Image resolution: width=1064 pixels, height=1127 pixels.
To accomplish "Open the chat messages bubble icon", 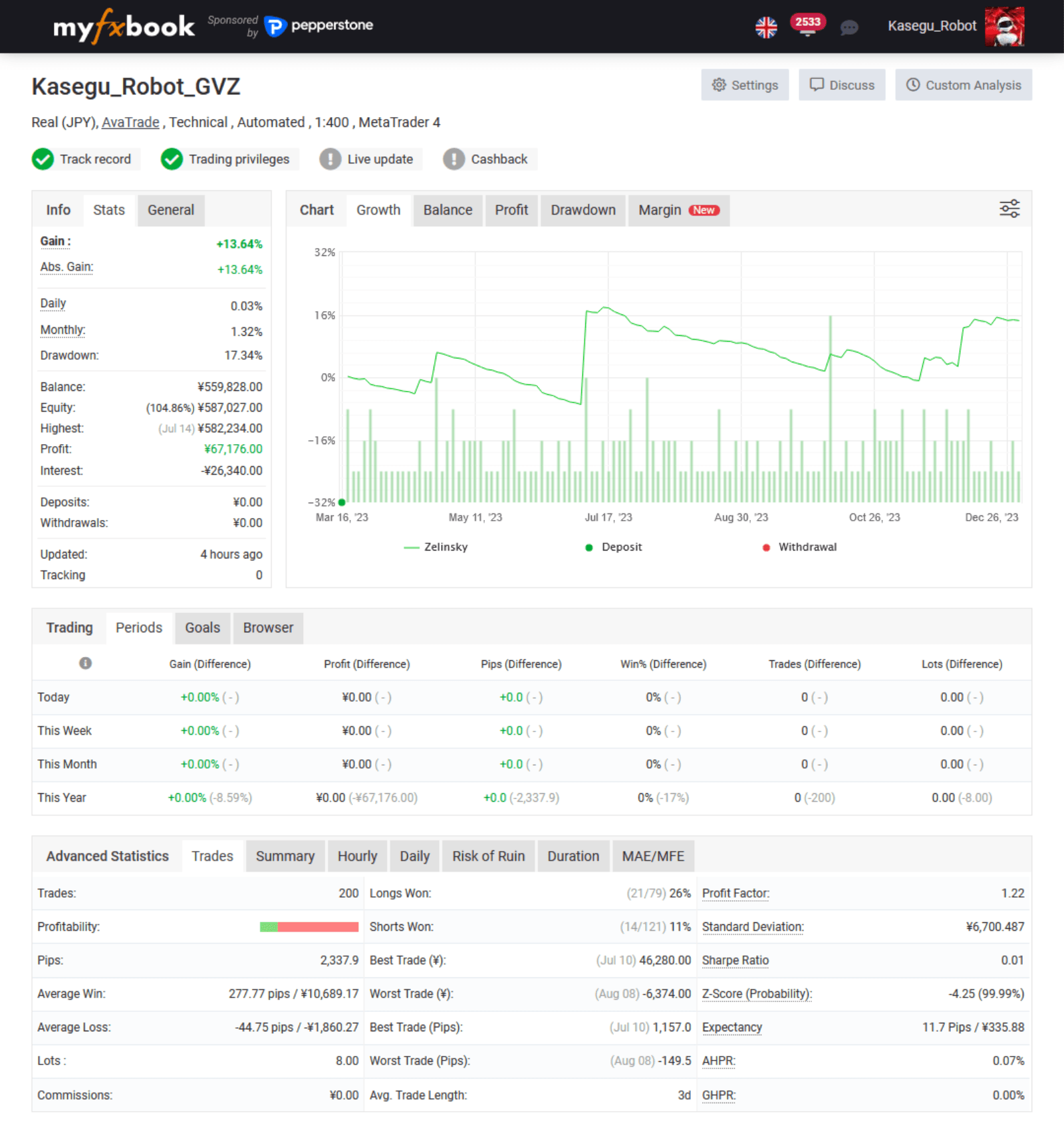I will tap(849, 27).
